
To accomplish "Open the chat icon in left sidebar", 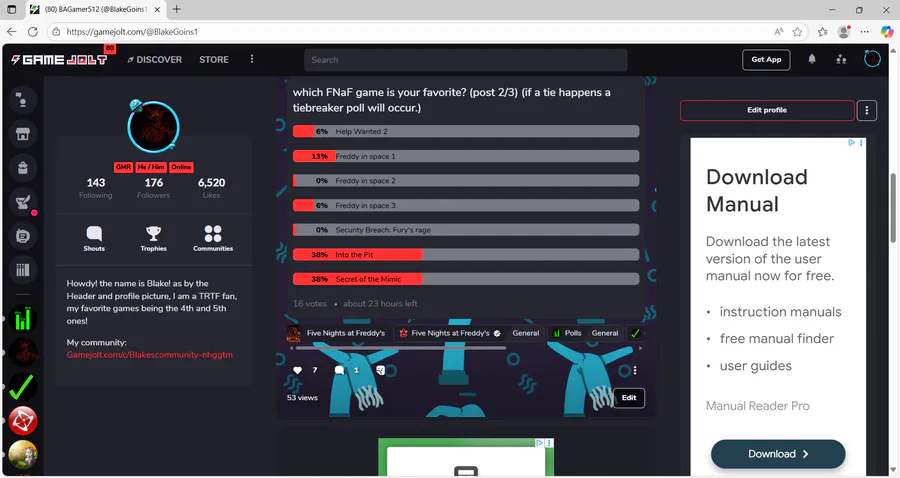I will (x=22, y=100).
